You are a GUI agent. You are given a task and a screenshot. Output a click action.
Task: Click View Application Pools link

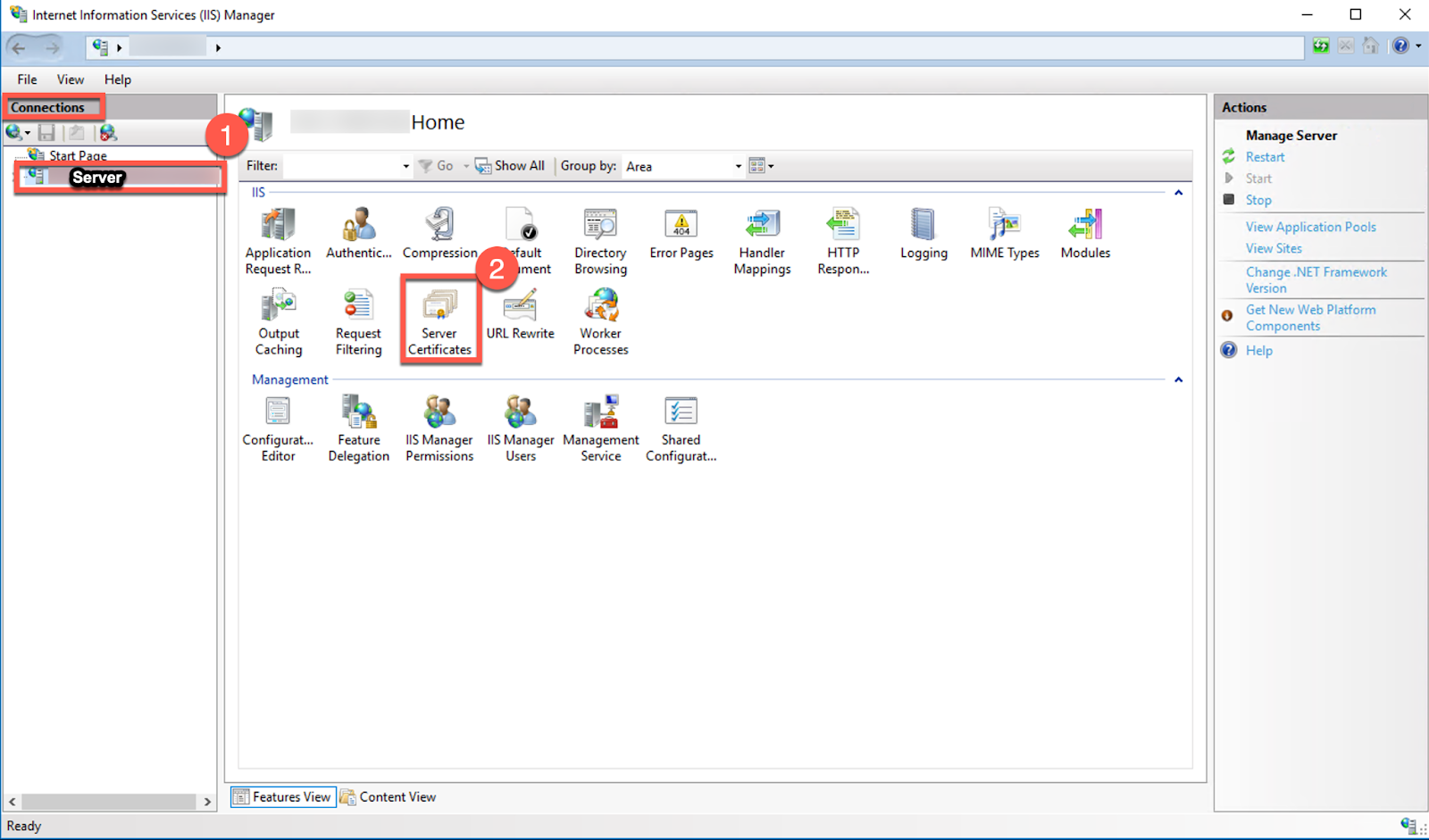1310,227
